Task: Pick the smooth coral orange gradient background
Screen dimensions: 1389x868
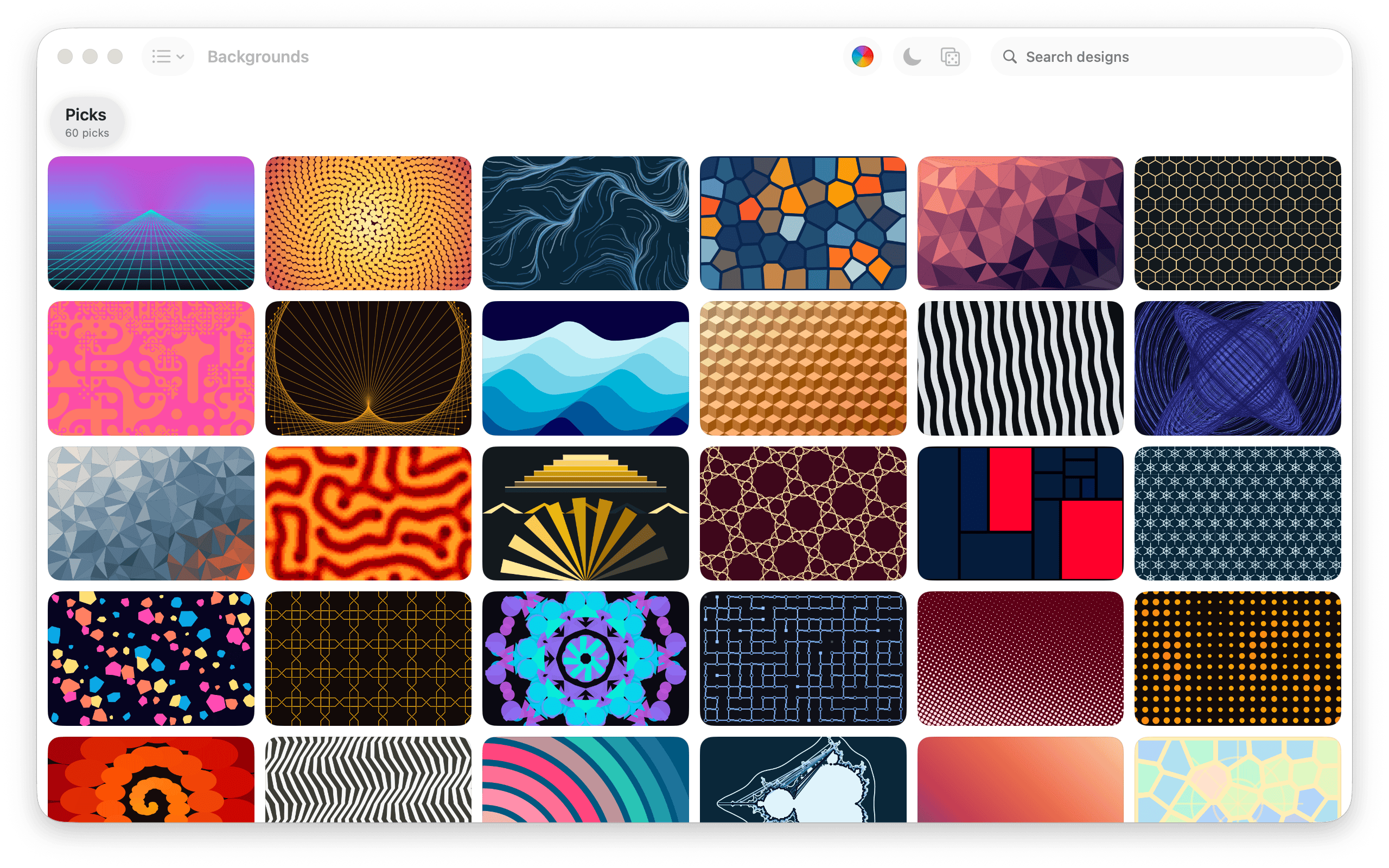Action: tap(1021, 780)
